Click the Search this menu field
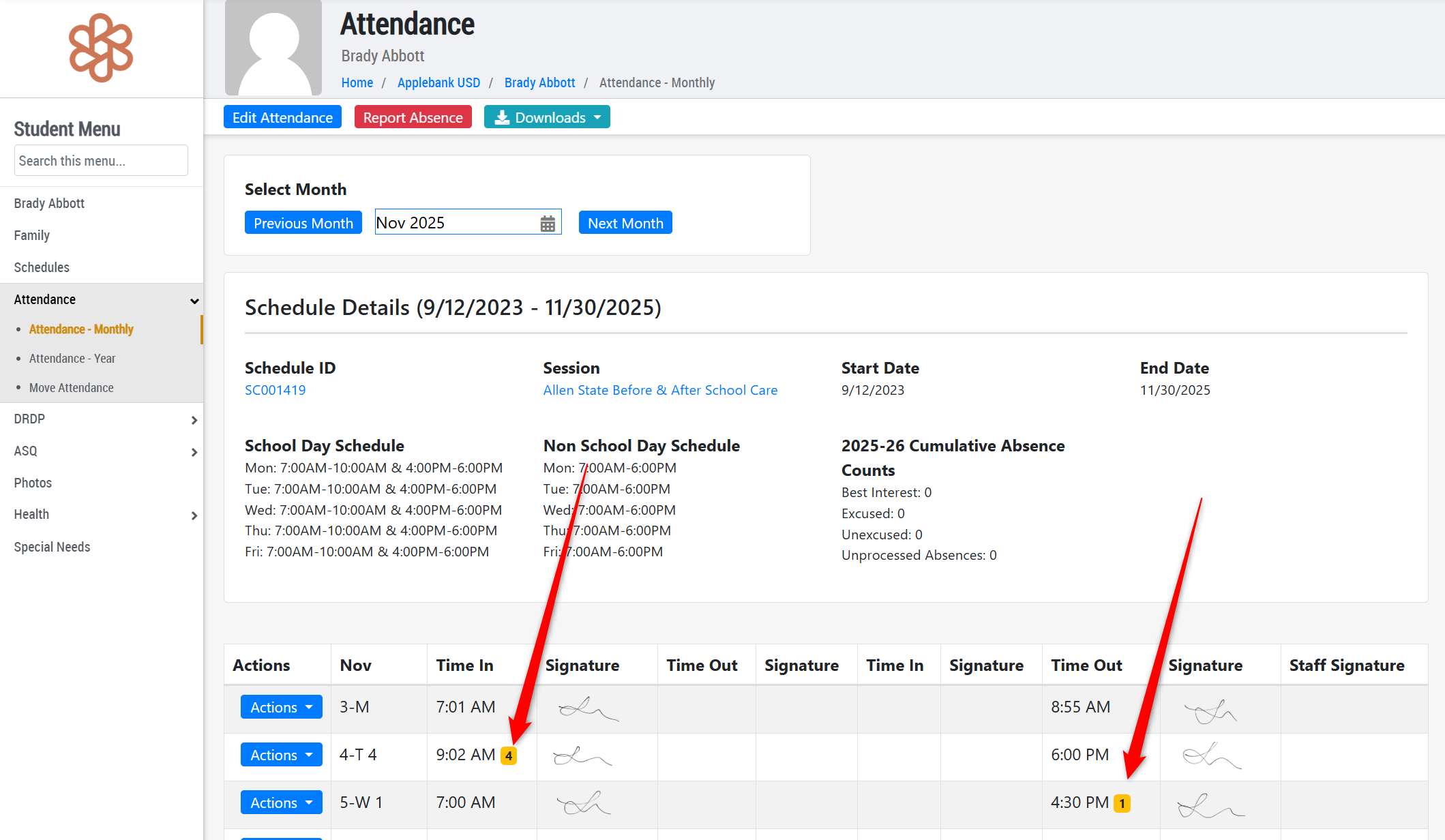1445x840 pixels. (101, 161)
